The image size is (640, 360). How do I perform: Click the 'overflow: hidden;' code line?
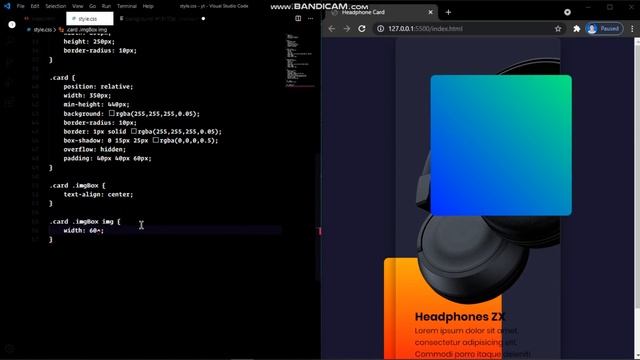(x=95, y=149)
